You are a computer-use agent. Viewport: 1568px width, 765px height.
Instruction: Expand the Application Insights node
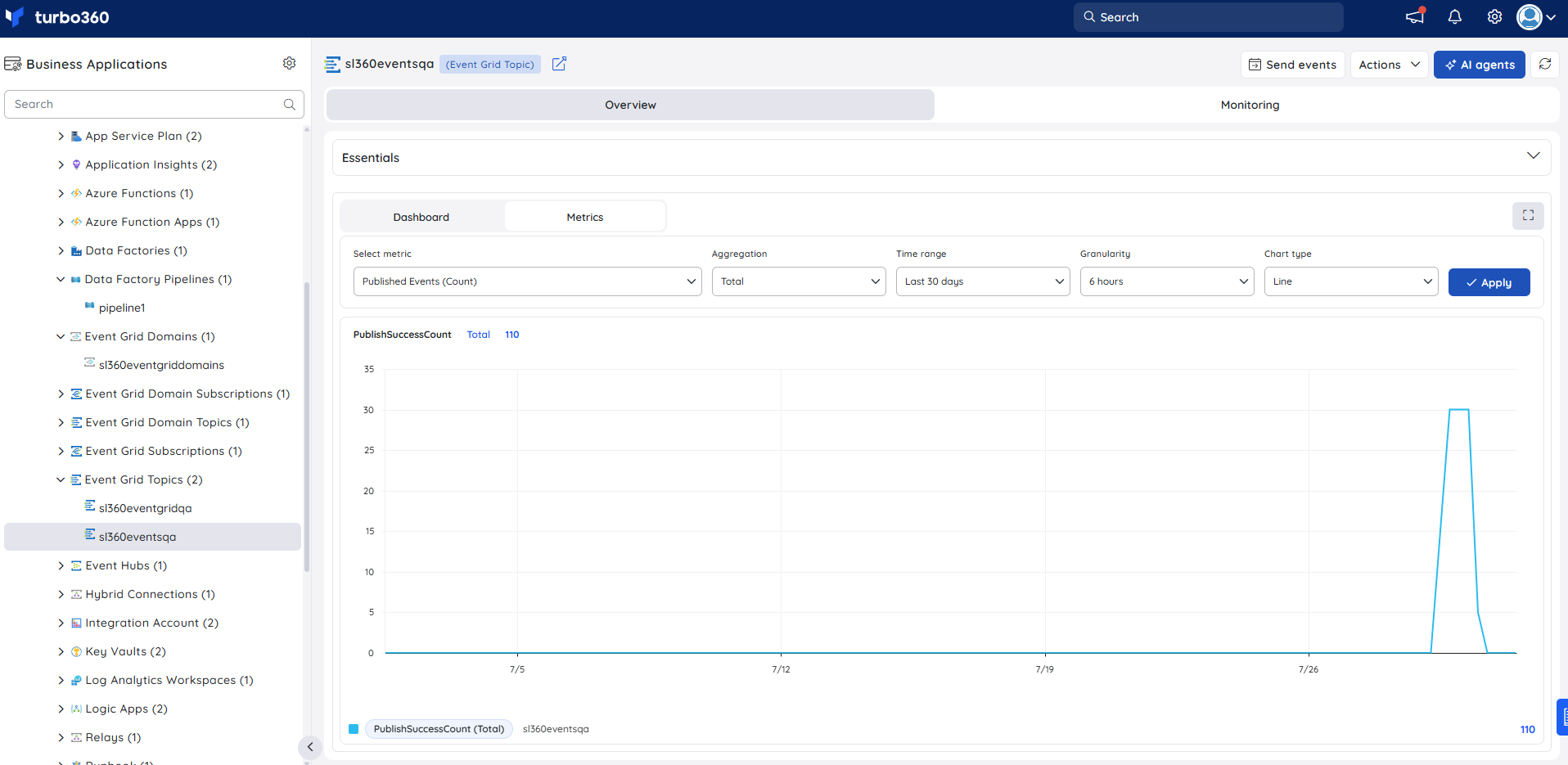(x=61, y=165)
